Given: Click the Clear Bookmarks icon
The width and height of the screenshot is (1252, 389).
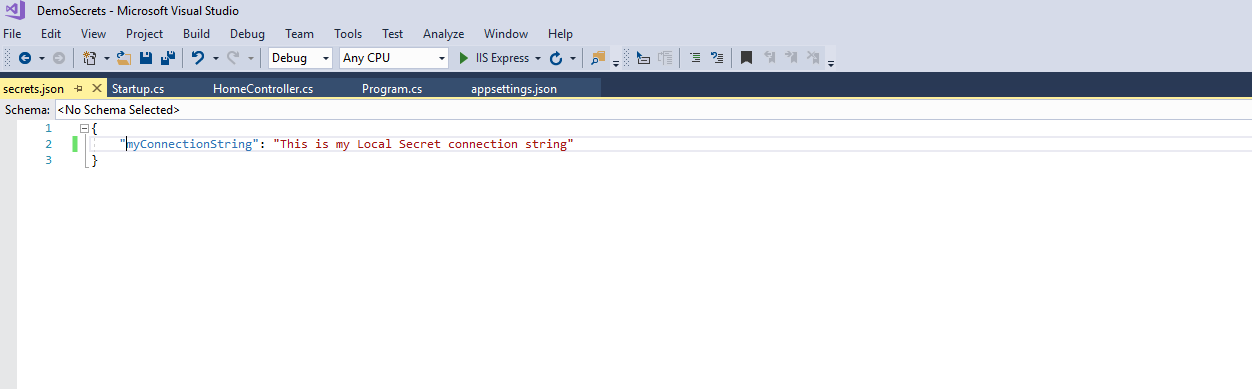Looking at the screenshot, I should 814,58.
